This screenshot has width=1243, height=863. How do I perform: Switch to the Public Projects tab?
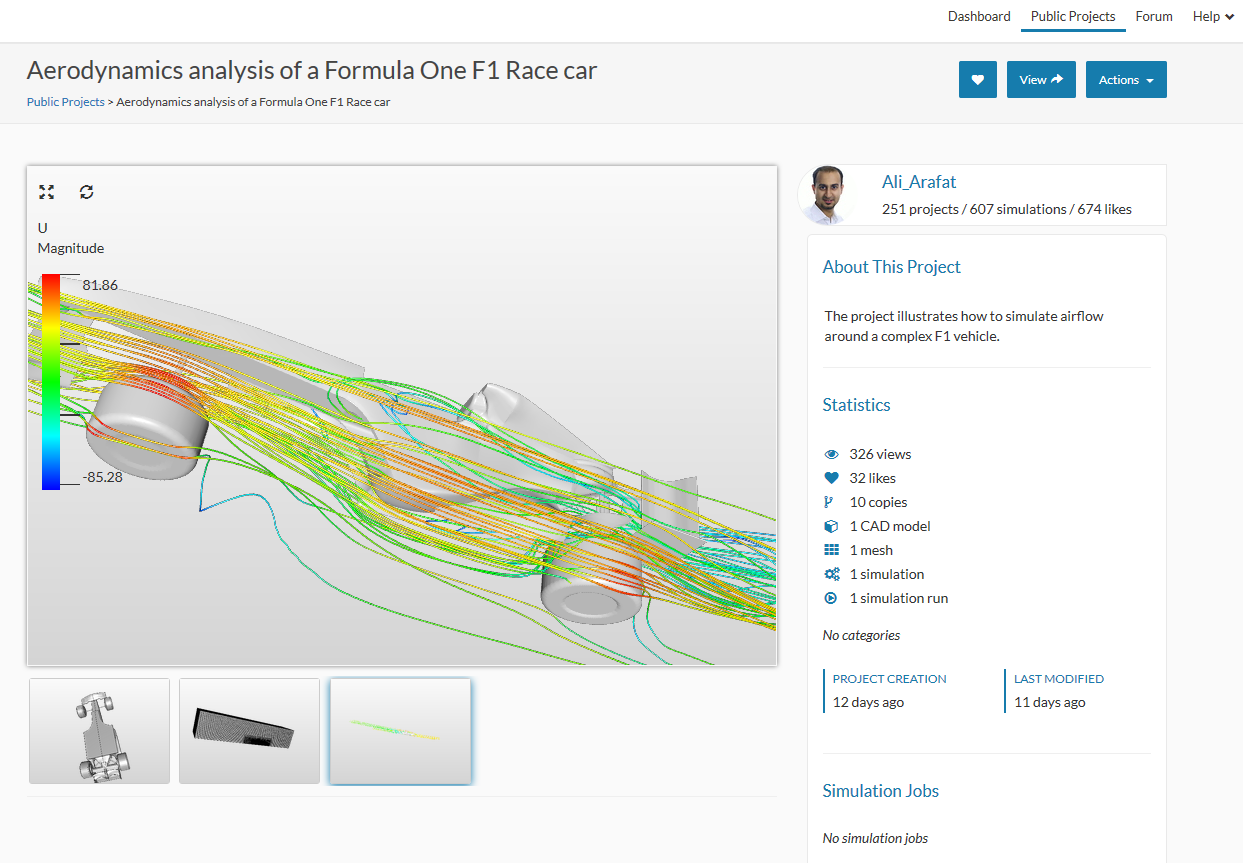[x=1073, y=16]
